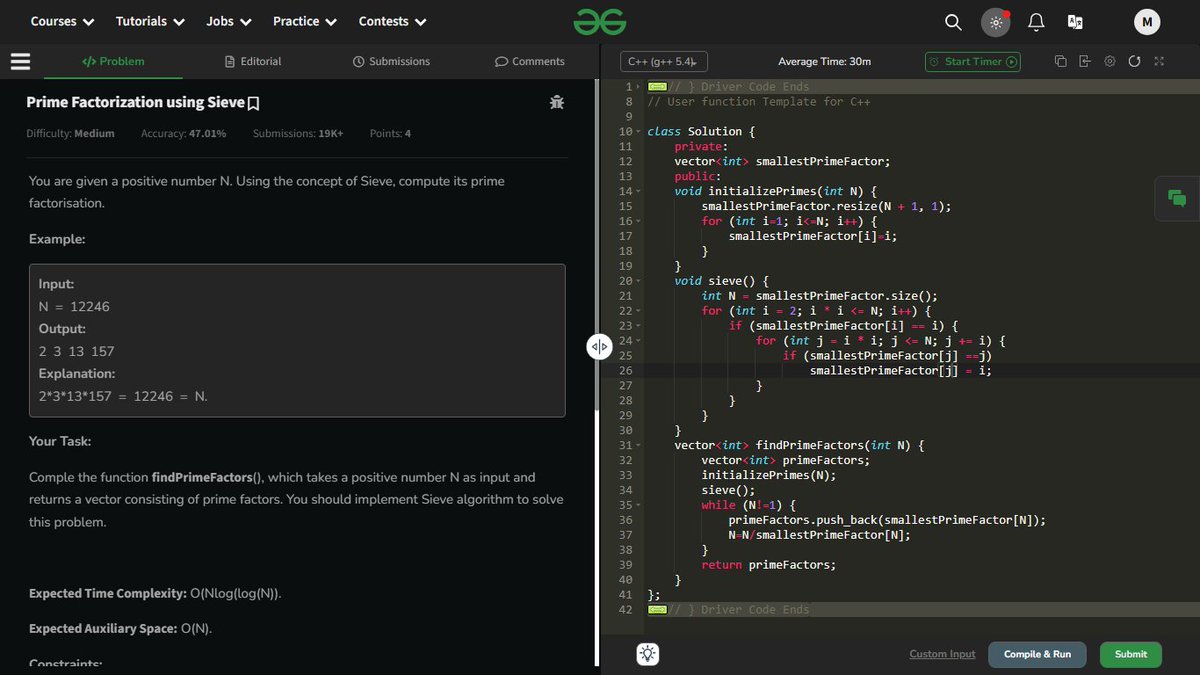The height and width of the screenshot is (675, 1200).
Task: Copy the editor code icon
Action: point(1061,62)
